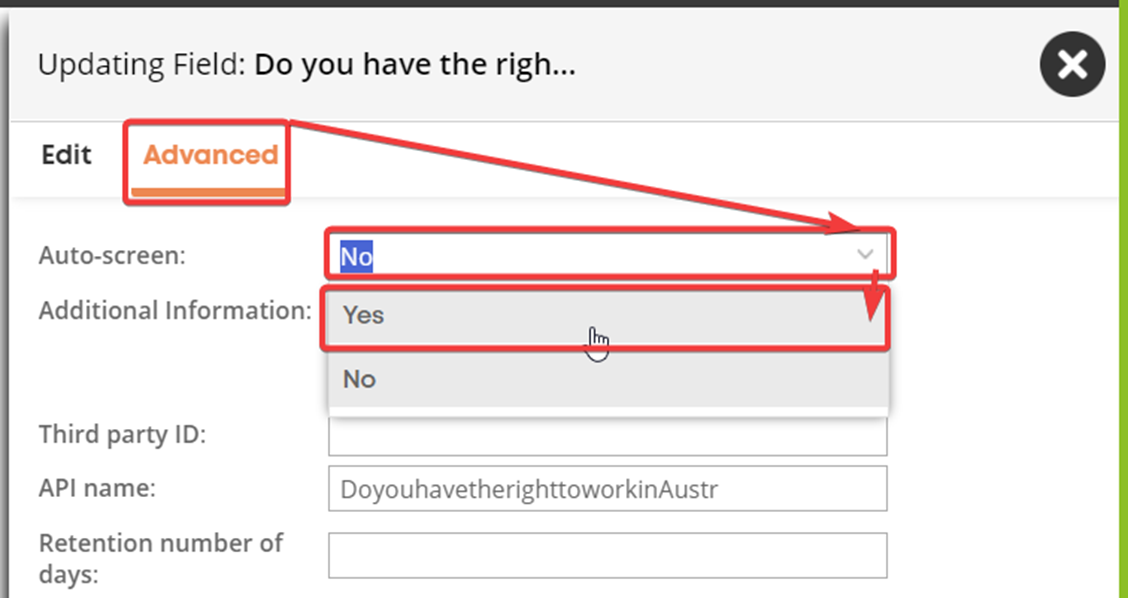Click the DoyouhavetherighttoworkinAustr placeholder text
Image resolution: width=1128 pixels, height=598 pixels.
pyautogui.click(x=529, y=489)
